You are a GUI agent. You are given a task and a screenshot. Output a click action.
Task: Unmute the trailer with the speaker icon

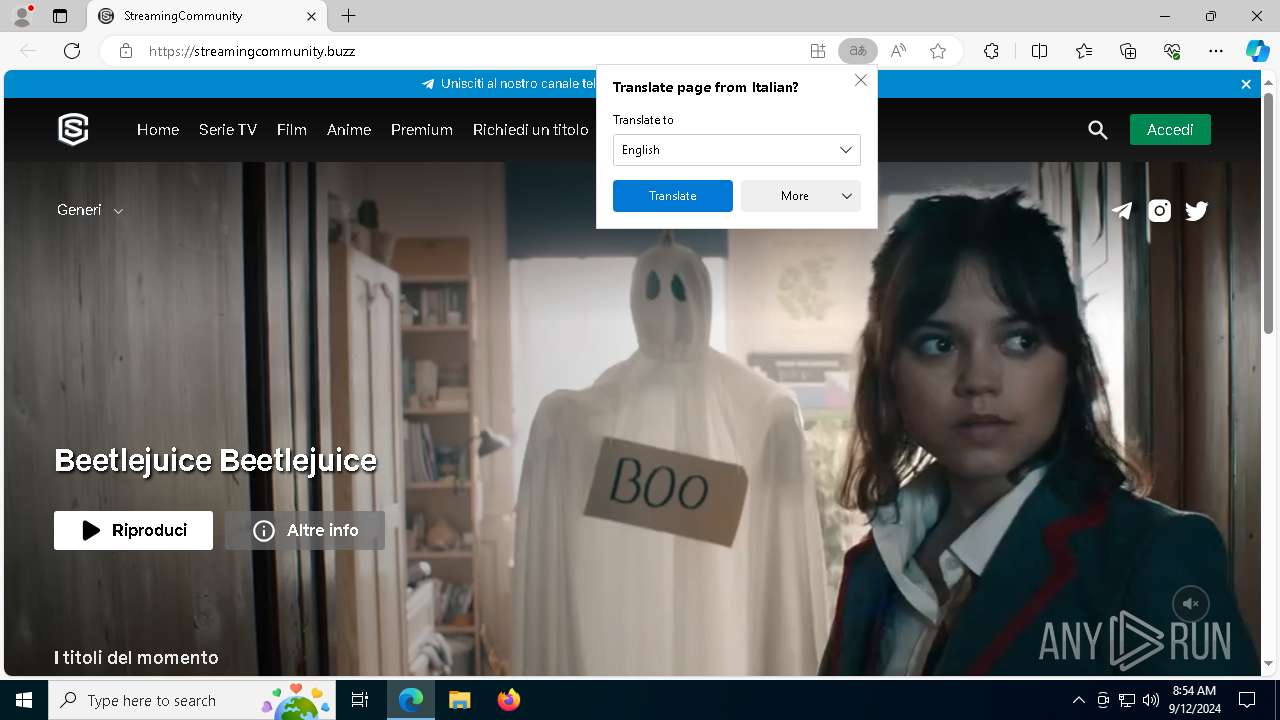[1191, 604]
